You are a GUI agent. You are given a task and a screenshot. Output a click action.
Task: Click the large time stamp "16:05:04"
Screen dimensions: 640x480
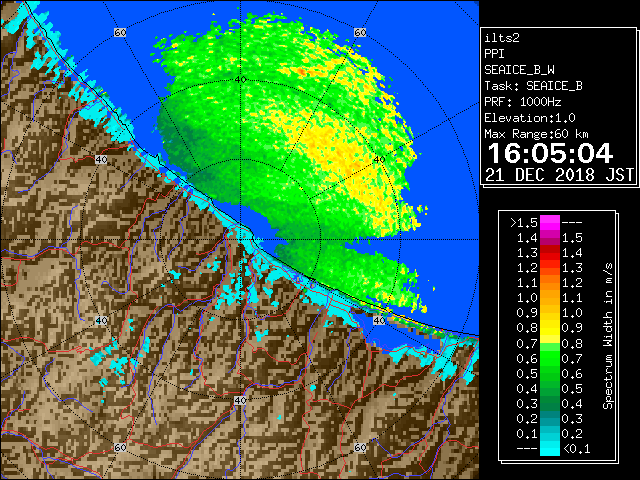(x=550, y=153)
